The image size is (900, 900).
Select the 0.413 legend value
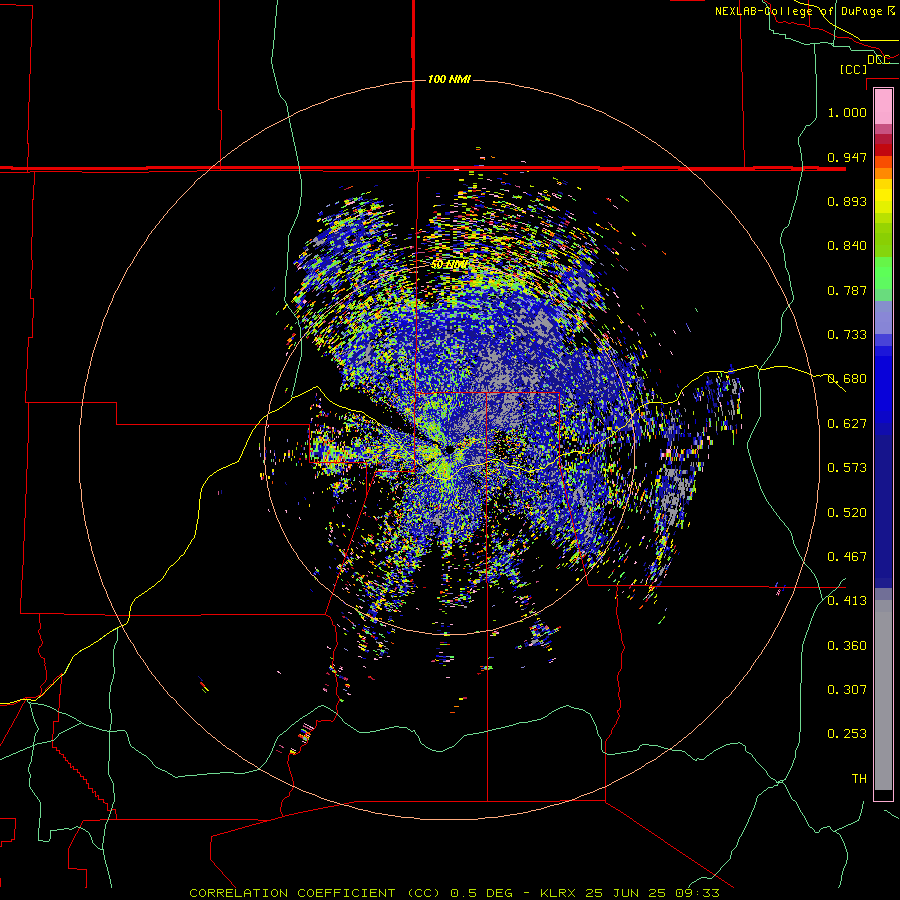point(847,601)
